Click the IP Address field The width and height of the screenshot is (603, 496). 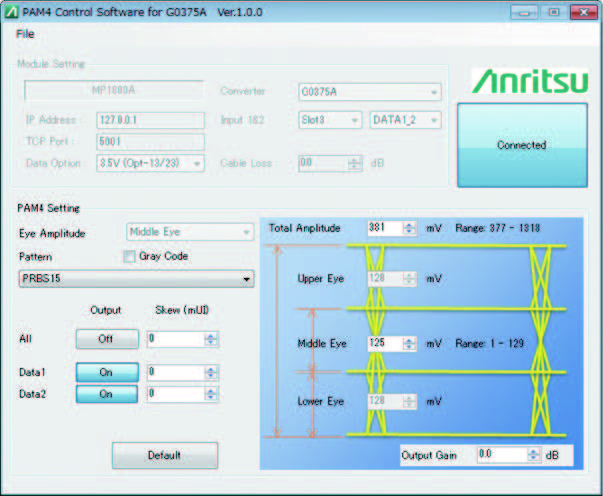(150, 120)
